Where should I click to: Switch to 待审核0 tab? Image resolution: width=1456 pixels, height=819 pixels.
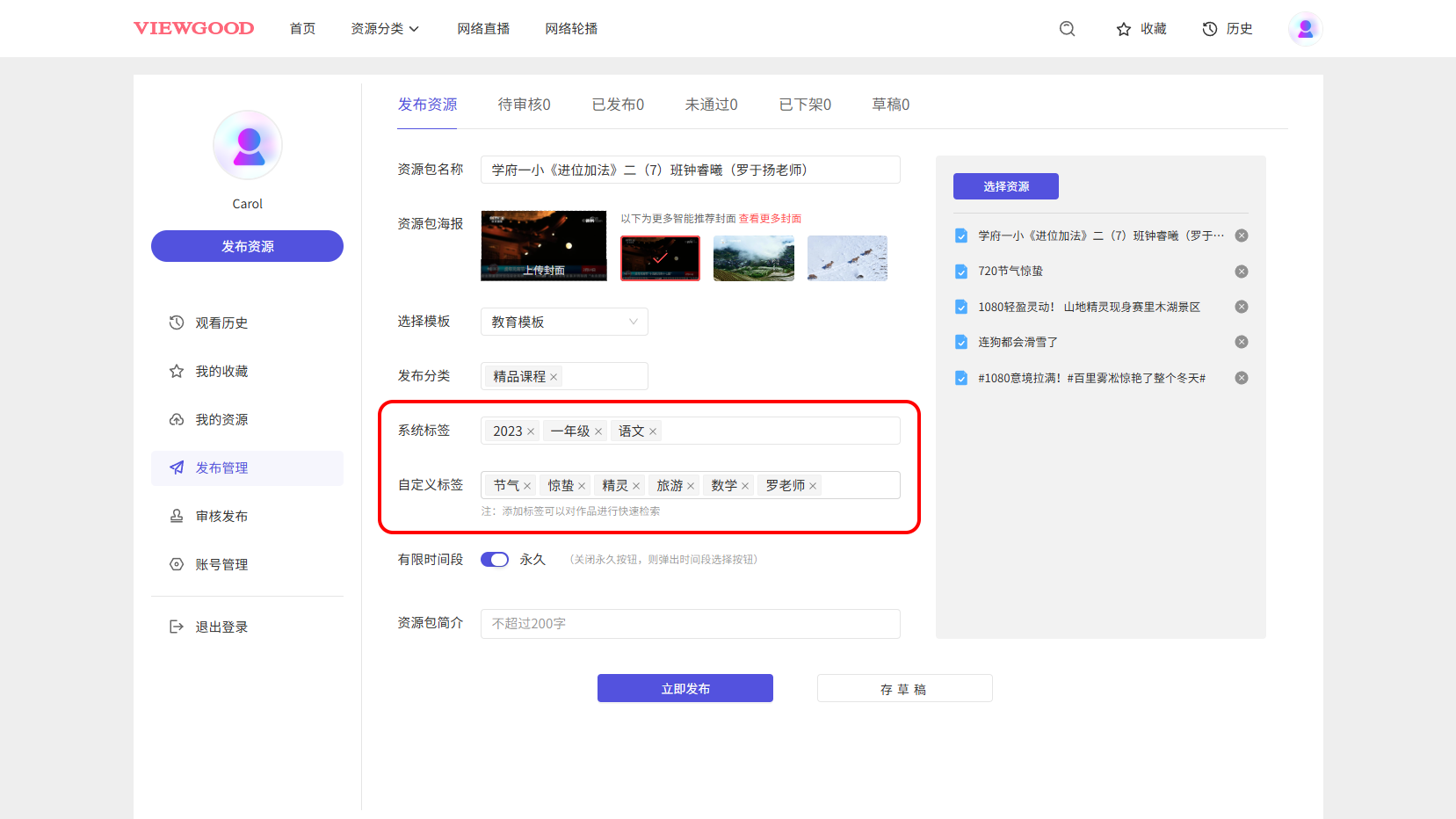pyautogui.click(x=524, y=105)
